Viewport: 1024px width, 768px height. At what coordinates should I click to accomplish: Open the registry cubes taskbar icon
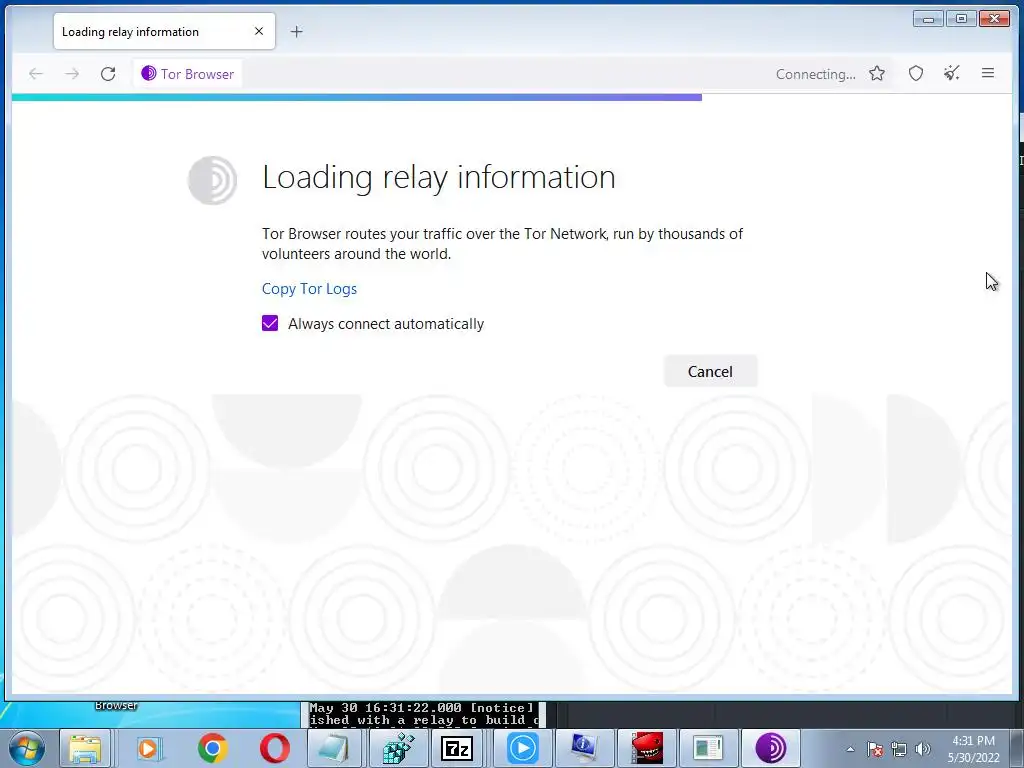[398, 748]
